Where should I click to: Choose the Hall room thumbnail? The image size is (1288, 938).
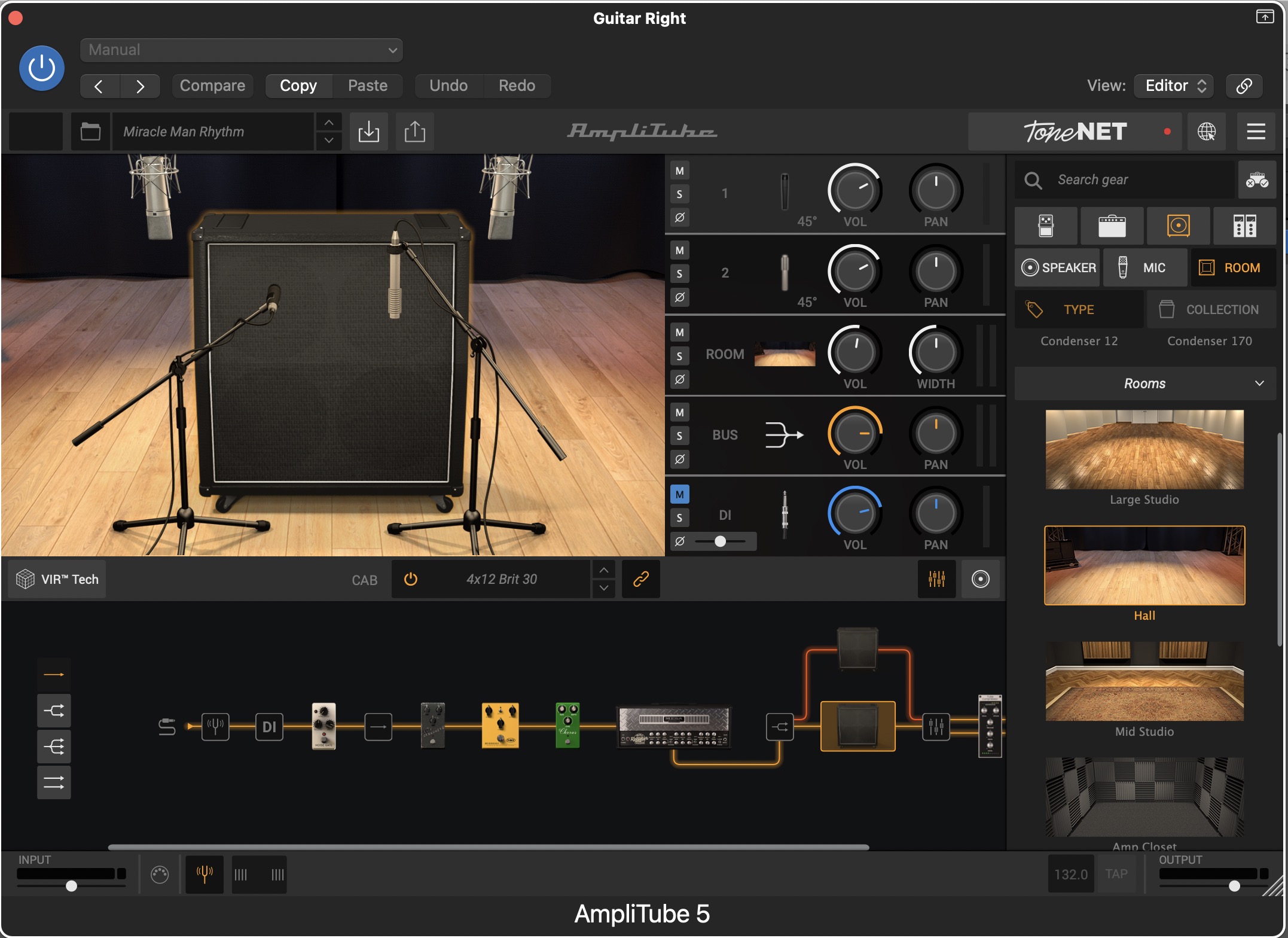[1144, 566]
